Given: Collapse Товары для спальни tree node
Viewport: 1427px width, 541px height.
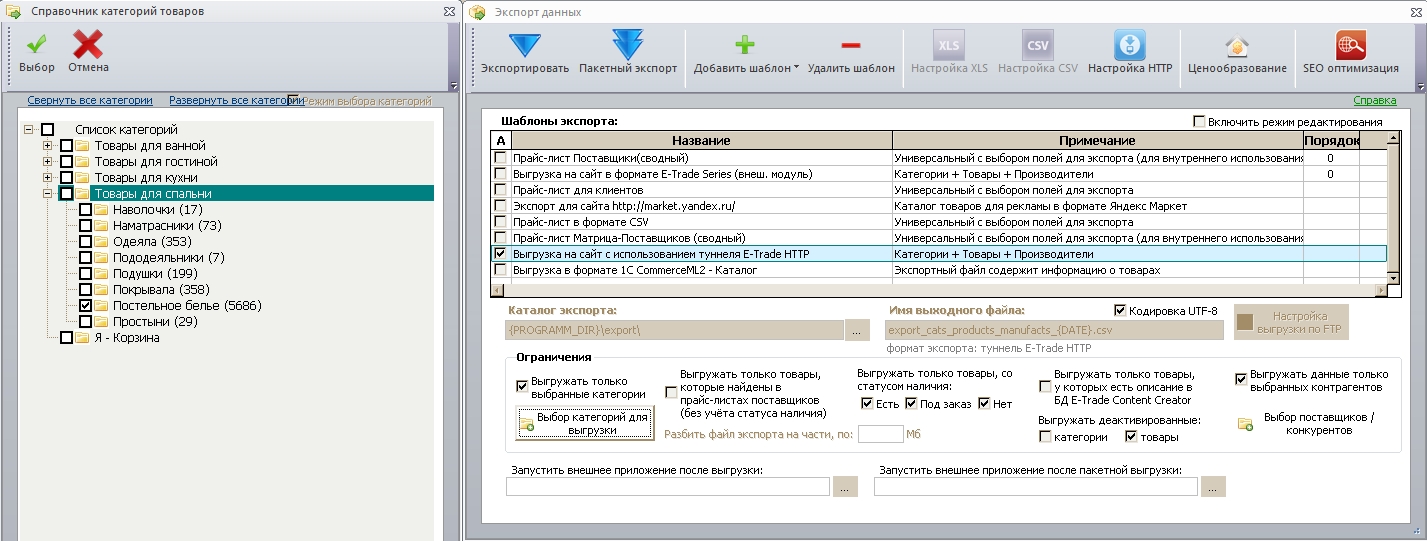Looking at the screenshot, I should click(x=47, y=194).
